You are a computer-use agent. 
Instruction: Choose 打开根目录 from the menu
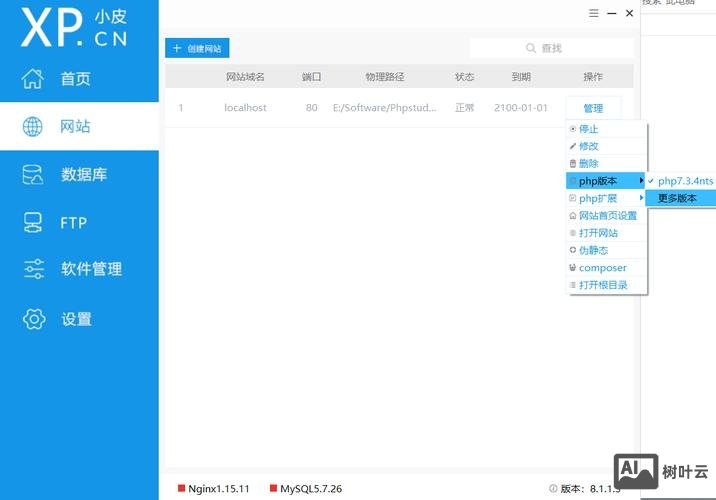click(606, 285)
